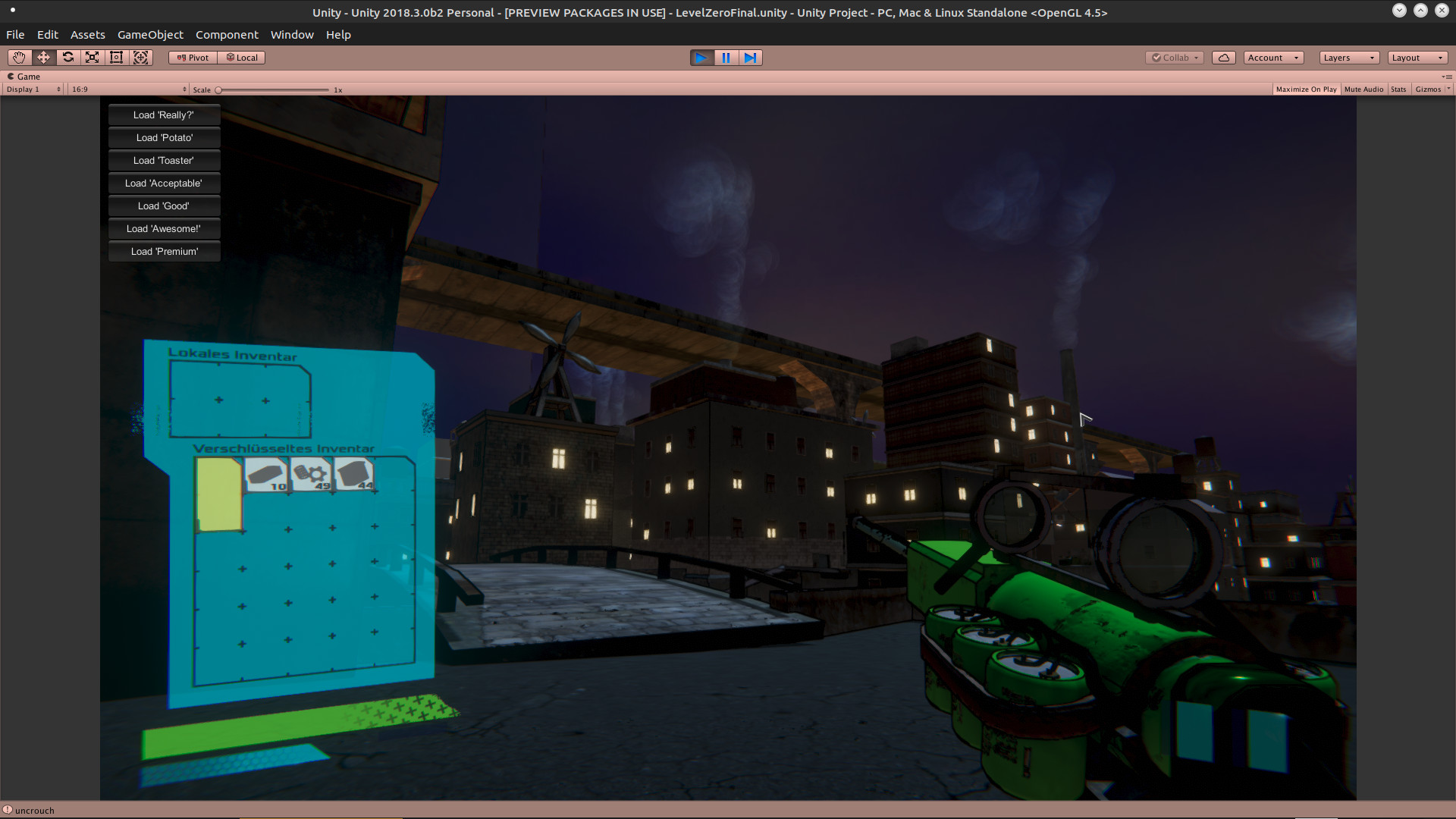Open the cloud Services icon
The height and width of the screenshot is (819, 1456).
(x=1223, y=58)
